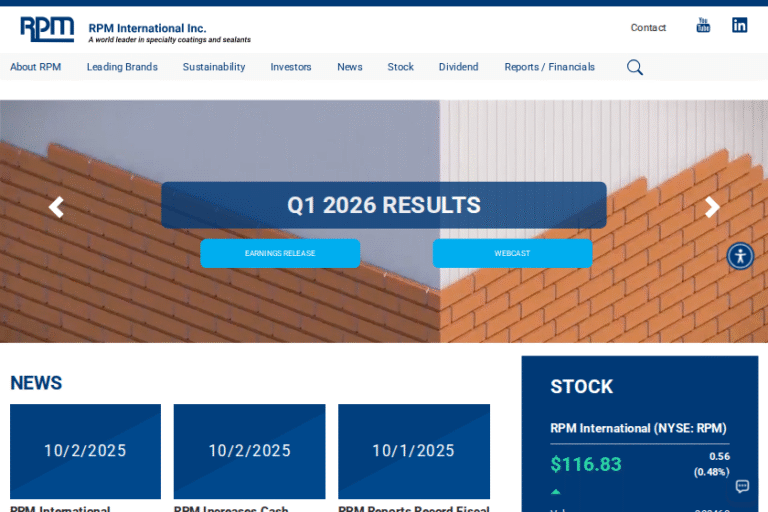Screen dimensions: 768x512
Task: Open the About RPM menu
Action: (x=36, y=67)
